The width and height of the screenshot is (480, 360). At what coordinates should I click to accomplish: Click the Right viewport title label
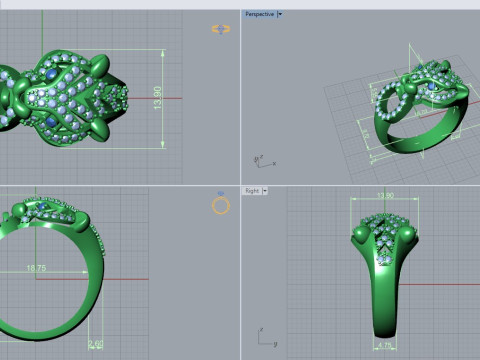point(252,191)
